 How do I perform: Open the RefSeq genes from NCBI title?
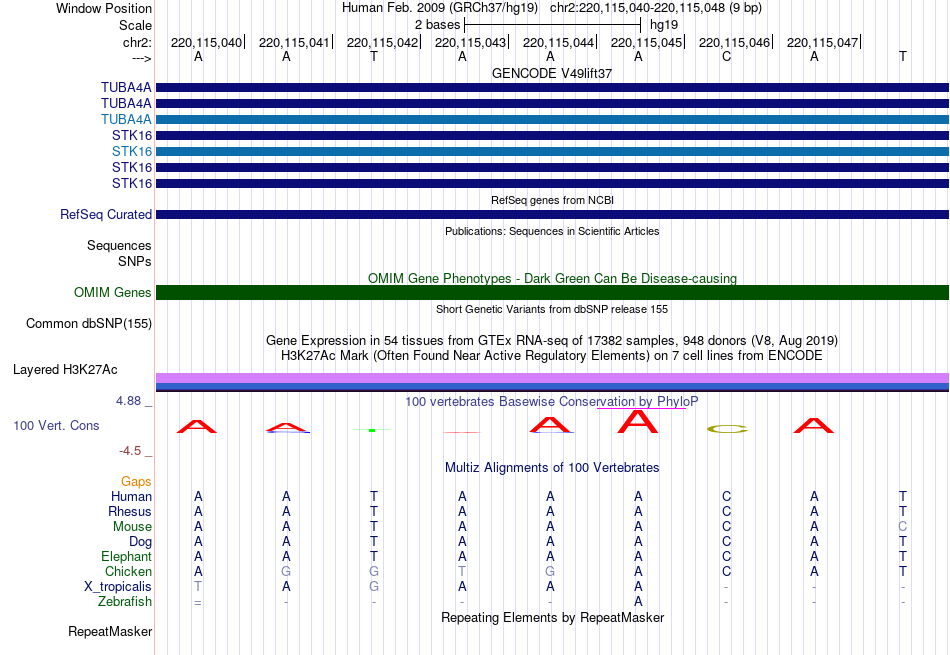(x=552, y=200)
